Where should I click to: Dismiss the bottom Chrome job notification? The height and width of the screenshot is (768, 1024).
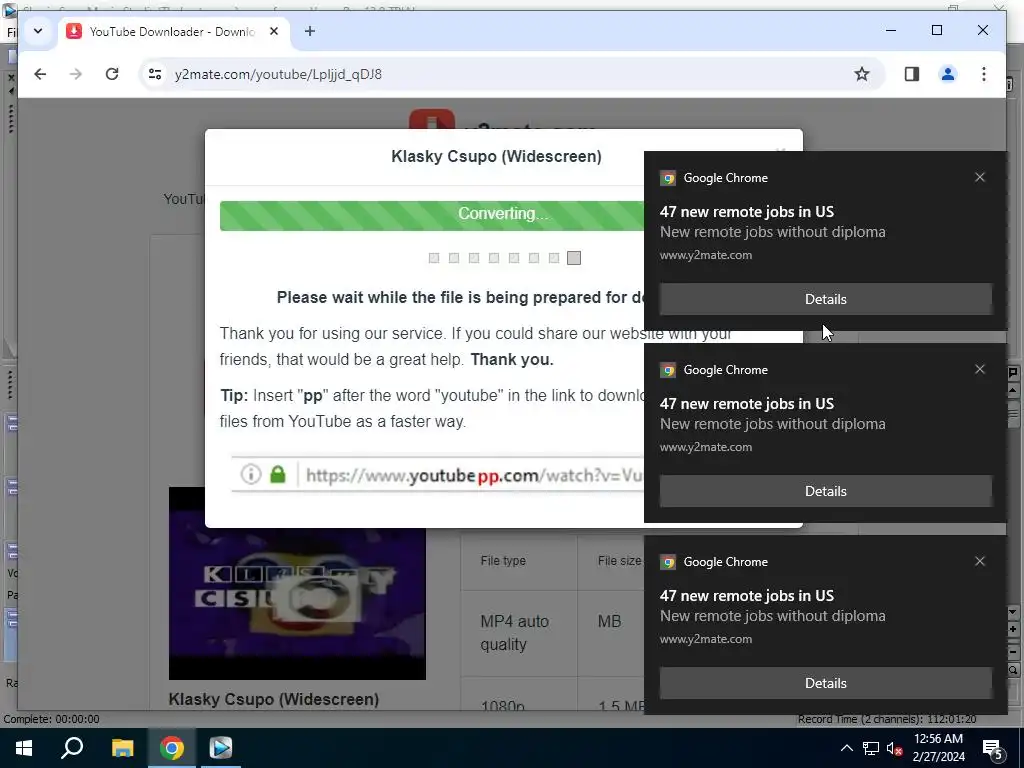coord(980,562)
